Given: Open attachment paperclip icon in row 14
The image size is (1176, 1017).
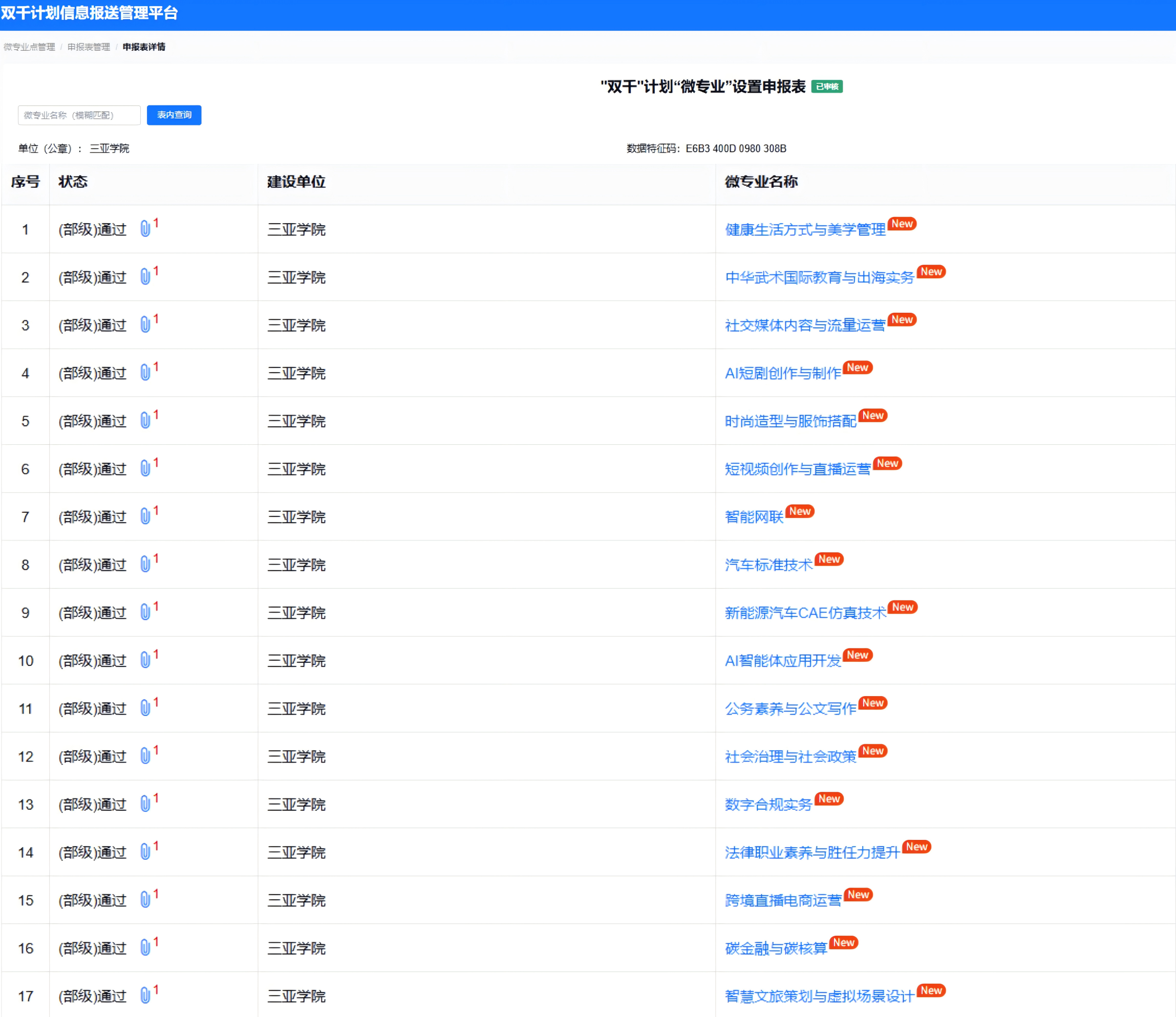Looking at the screenshot, I should click(x=145, y=852).
